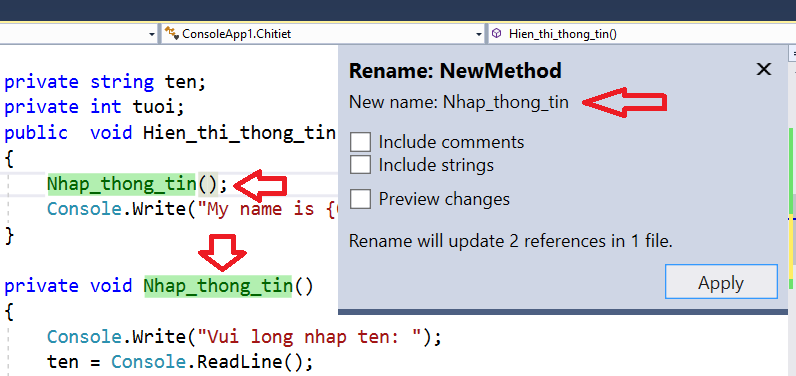This screenshot has height=376, width=796.
Task: Tick the Include strings checkbox
Action: 360,164
